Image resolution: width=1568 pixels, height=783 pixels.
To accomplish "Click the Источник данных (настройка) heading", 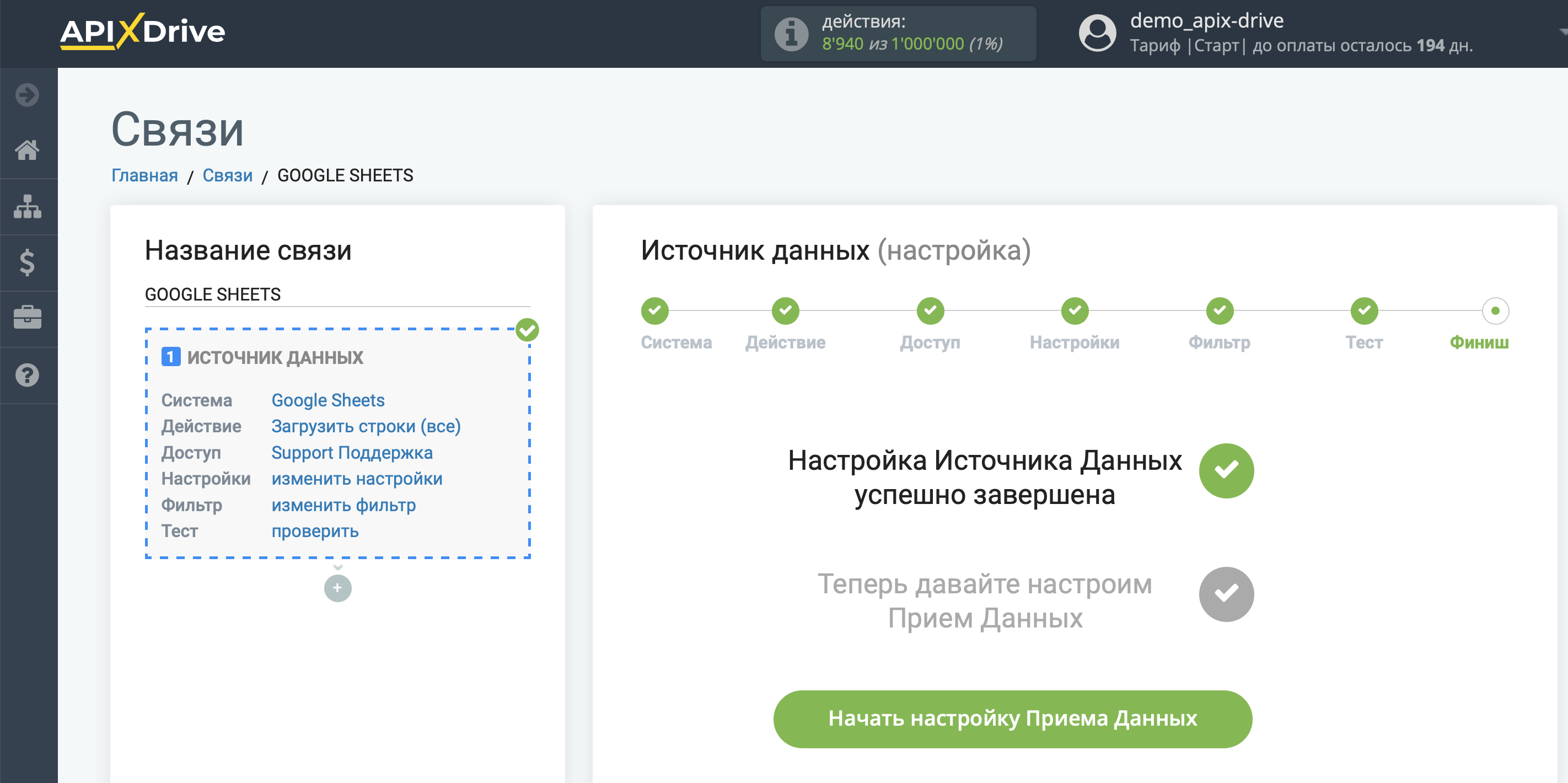I will [x=836, y=250].
